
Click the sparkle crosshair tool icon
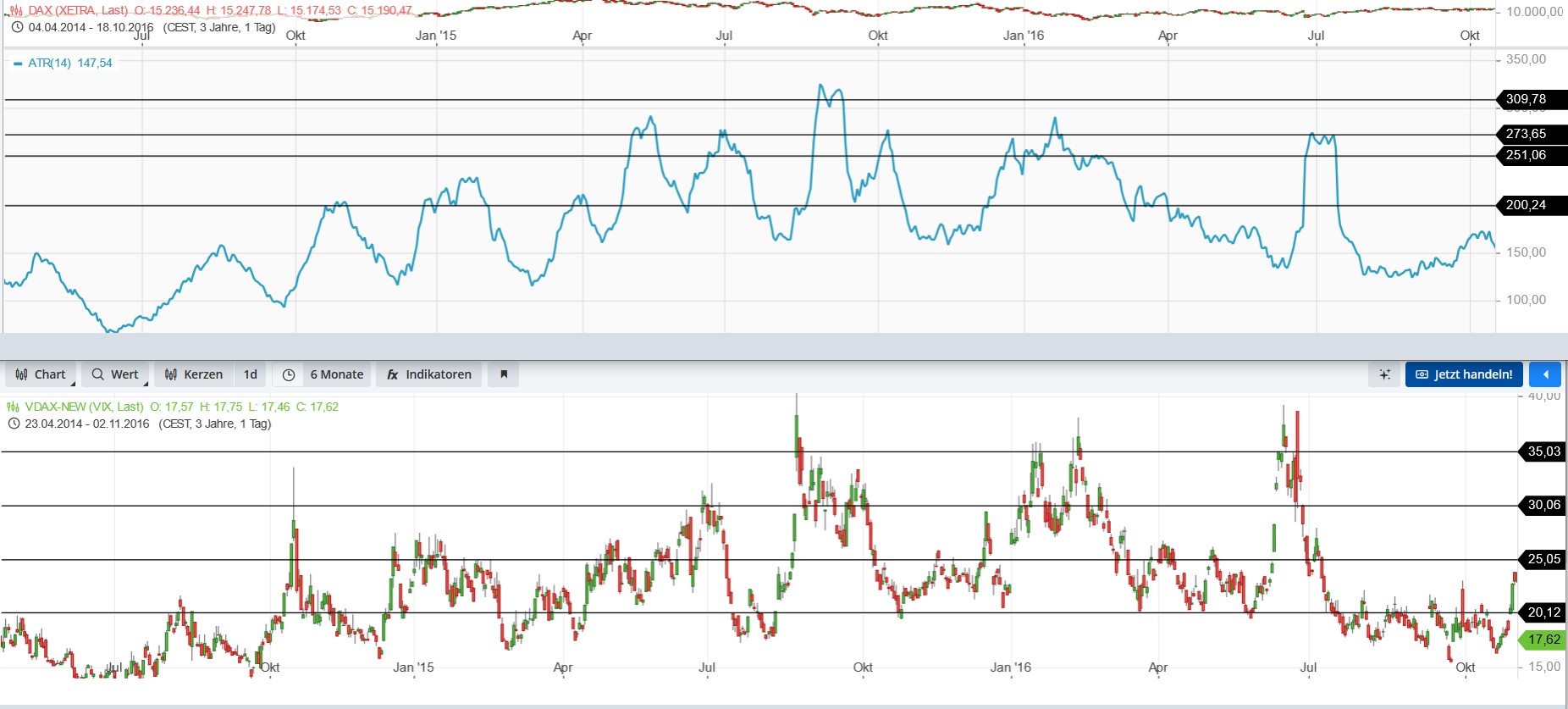pyautogui.click(x=1385, y=374)
